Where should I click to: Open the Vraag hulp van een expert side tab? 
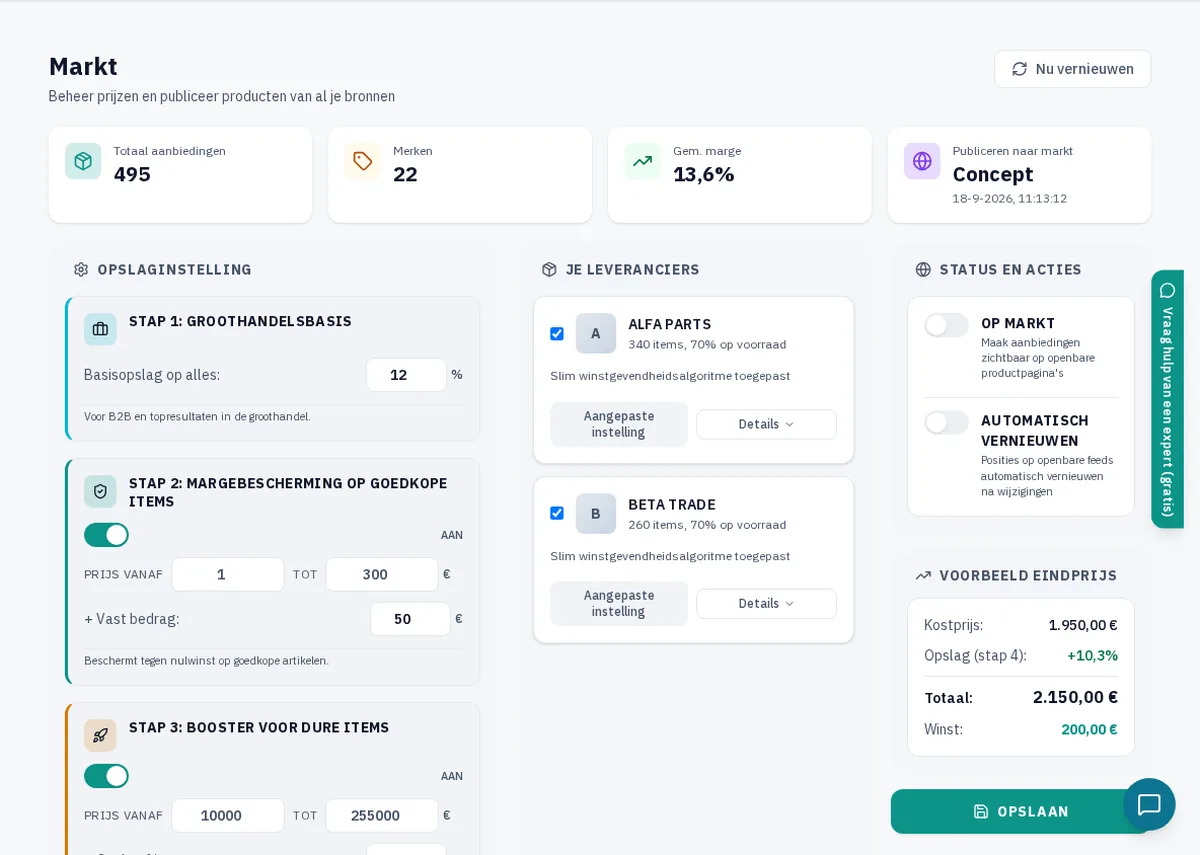pos(1167,399)
